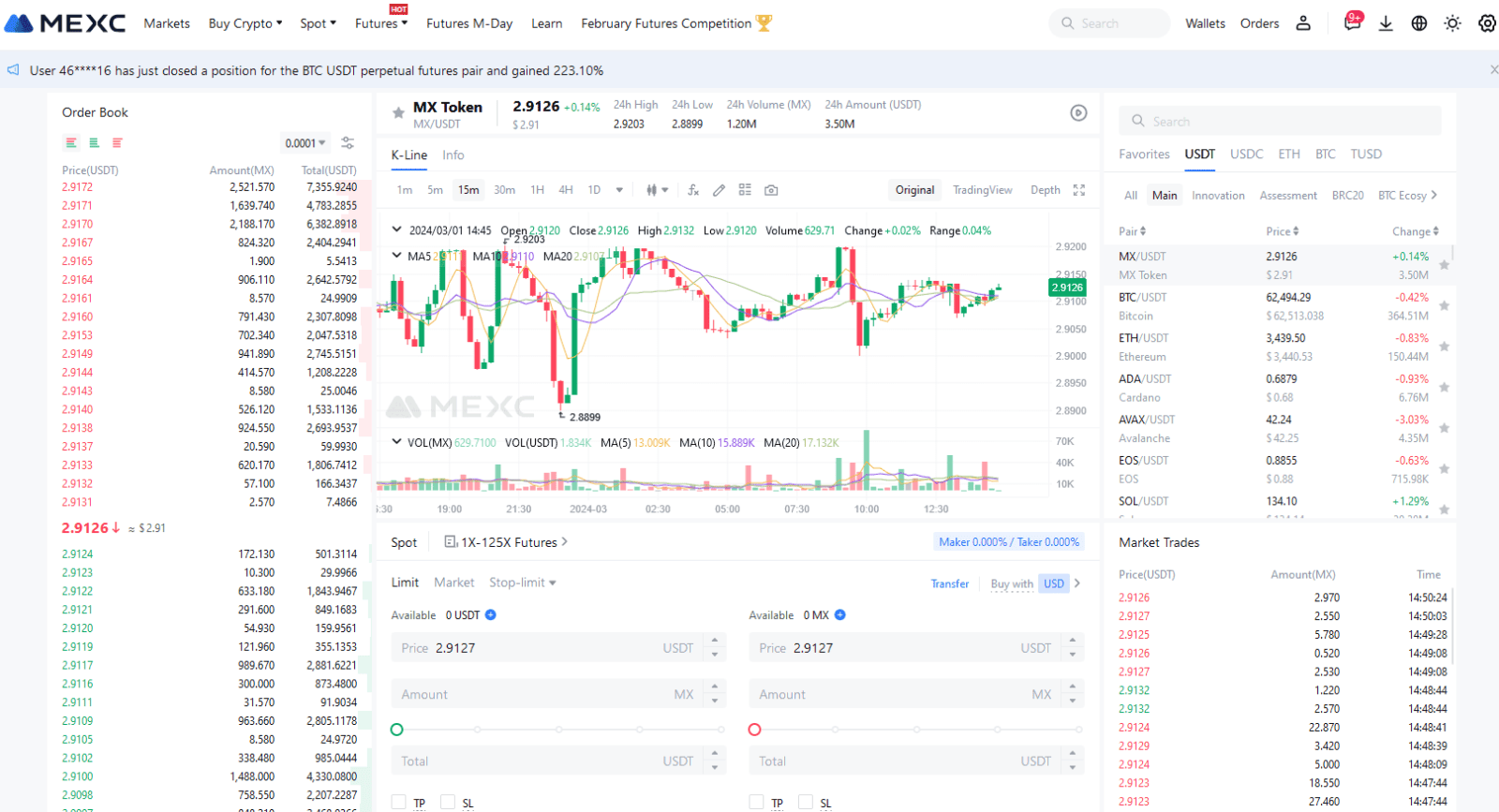Screen dimensions: 1499x812
Task: Open the Futures dropdown in the top navigation
Action: click(381, 23)
